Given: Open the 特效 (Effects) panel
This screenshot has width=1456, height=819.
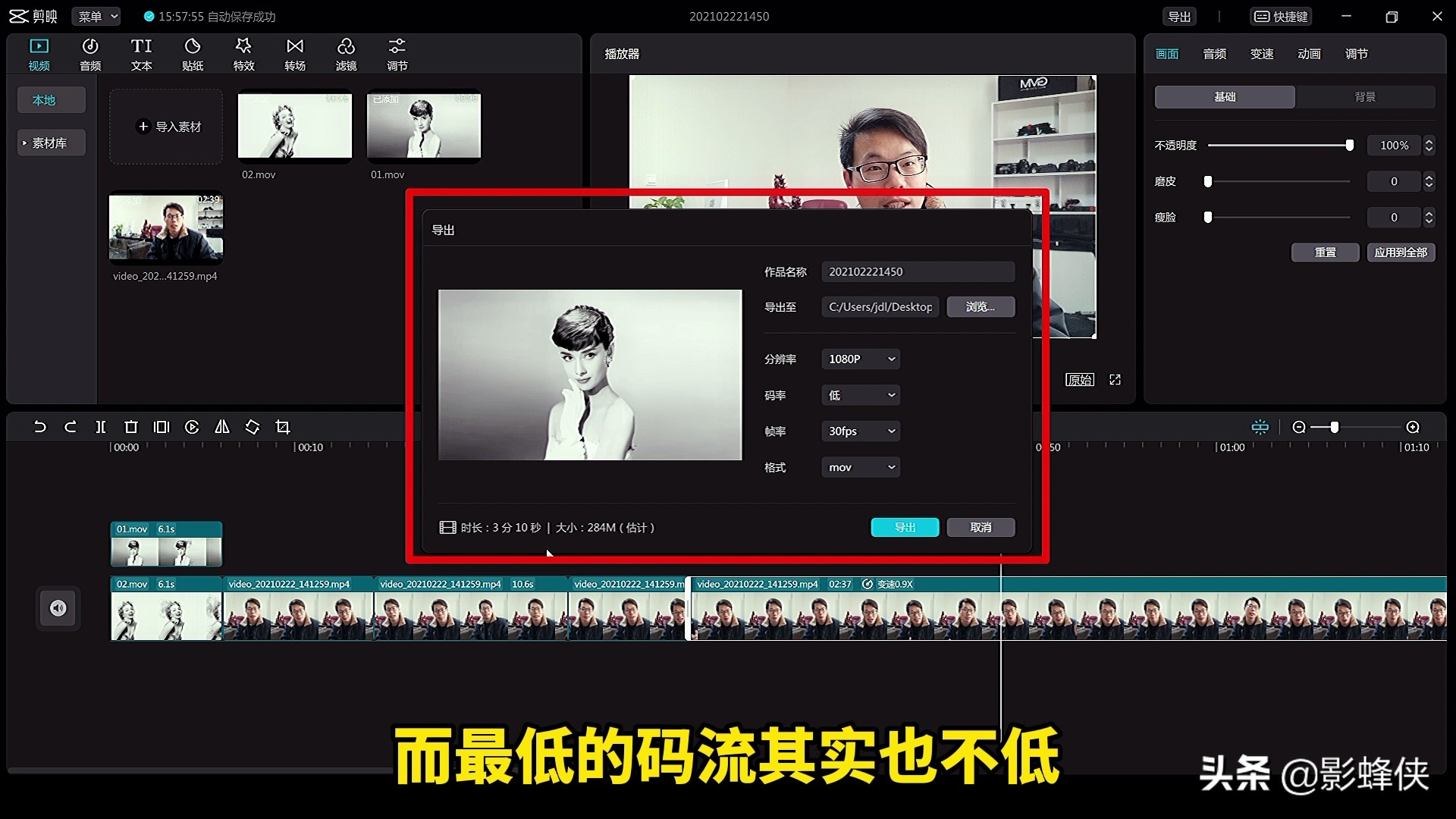Looking at the screenshot, I should [x=243, y=53].
